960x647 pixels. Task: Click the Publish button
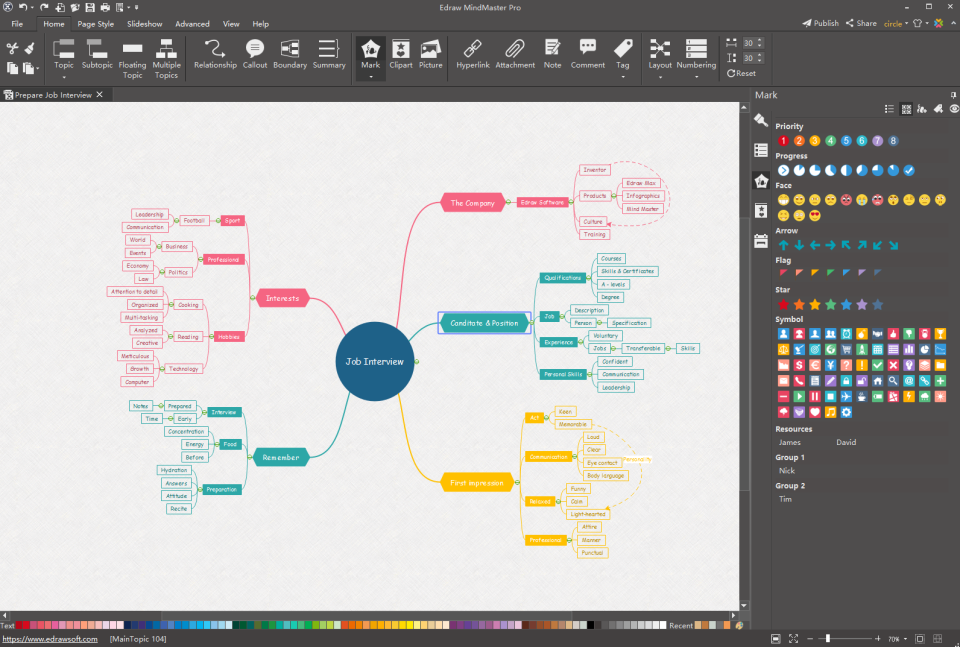coord(820,23)
